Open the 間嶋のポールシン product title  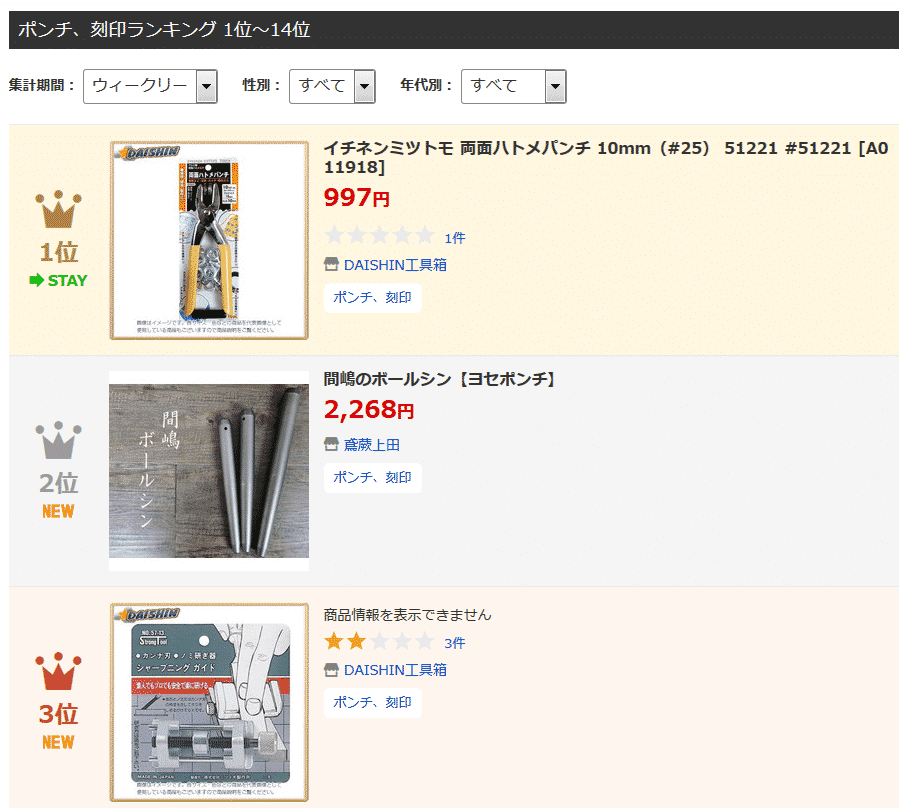coord(439,379)
